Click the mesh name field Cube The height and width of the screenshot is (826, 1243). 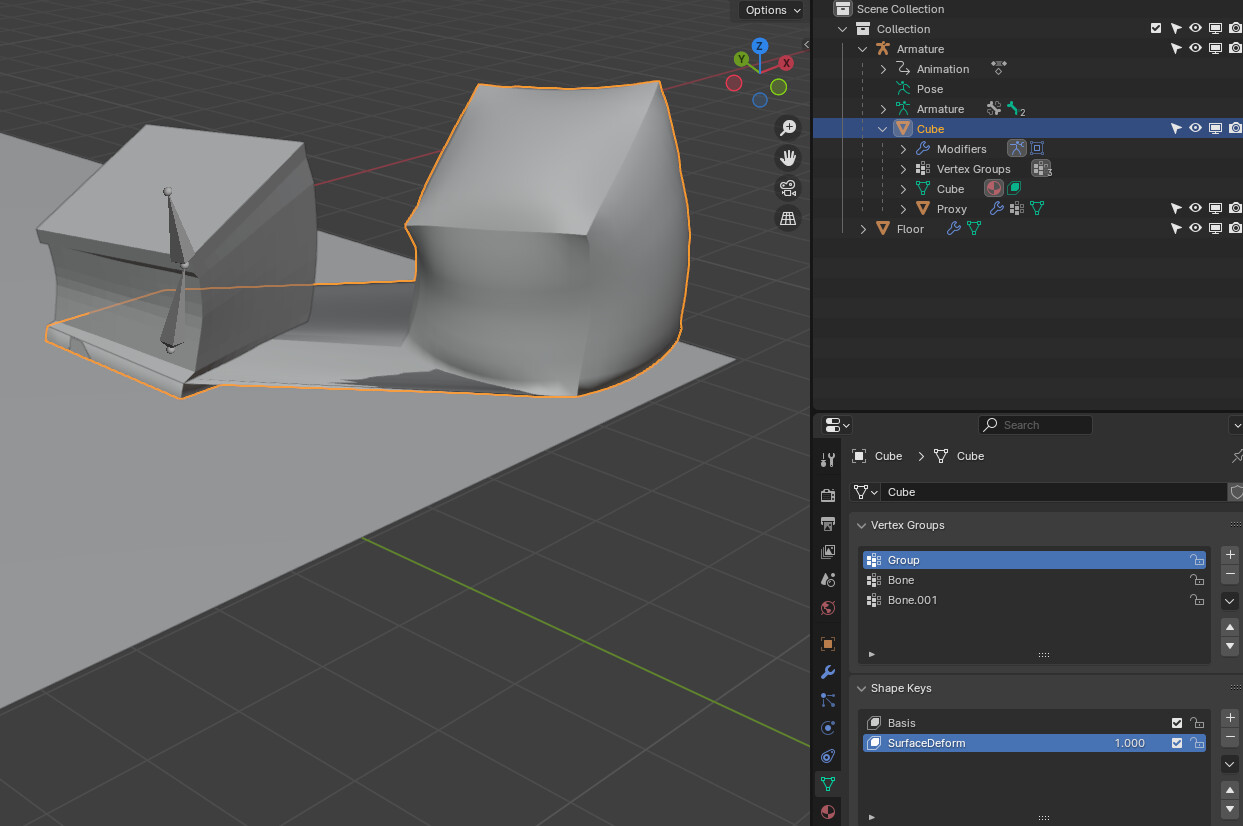point(1055,492)
